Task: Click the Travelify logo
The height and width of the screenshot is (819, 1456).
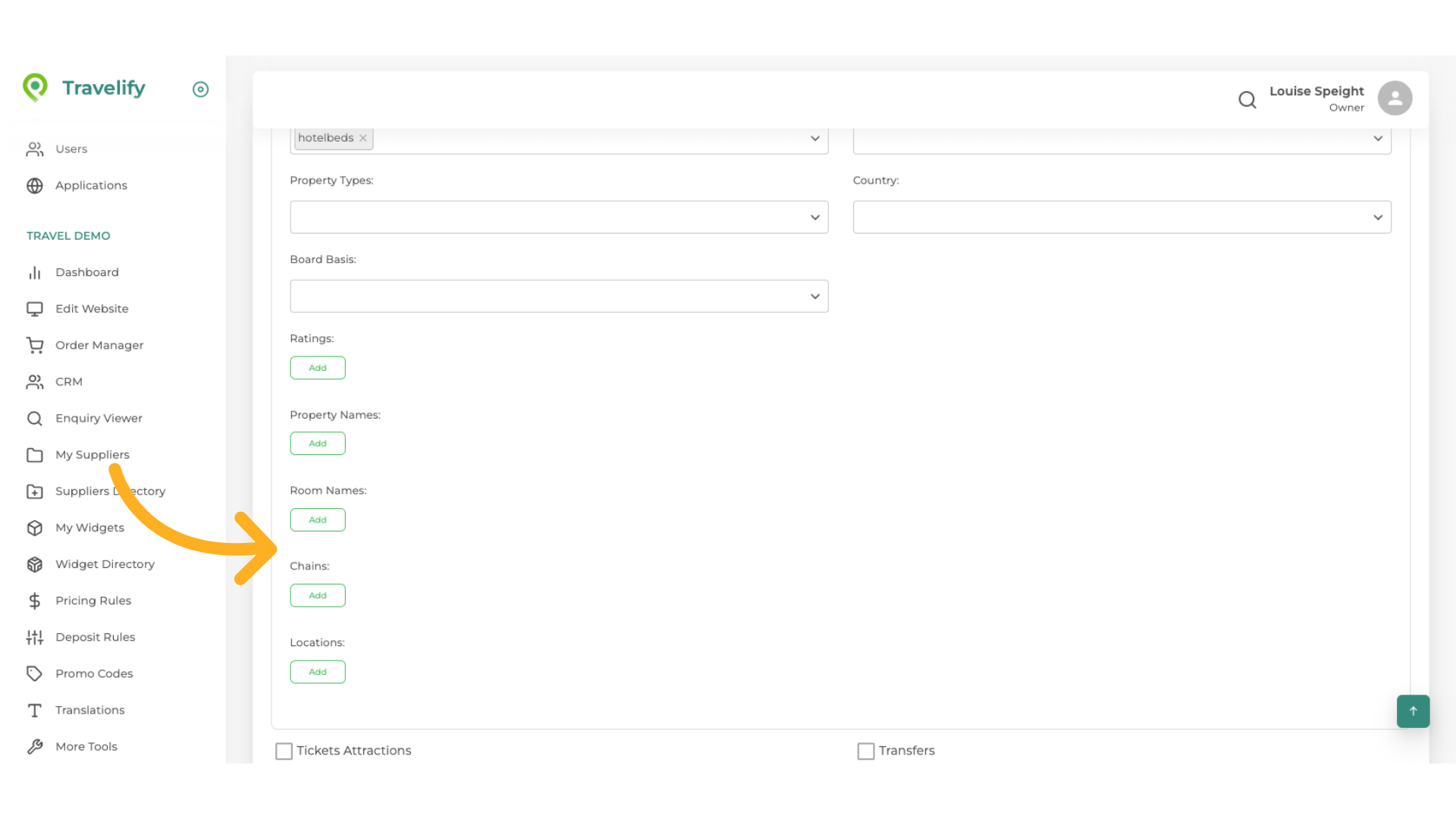Action: tap(84, 88)
